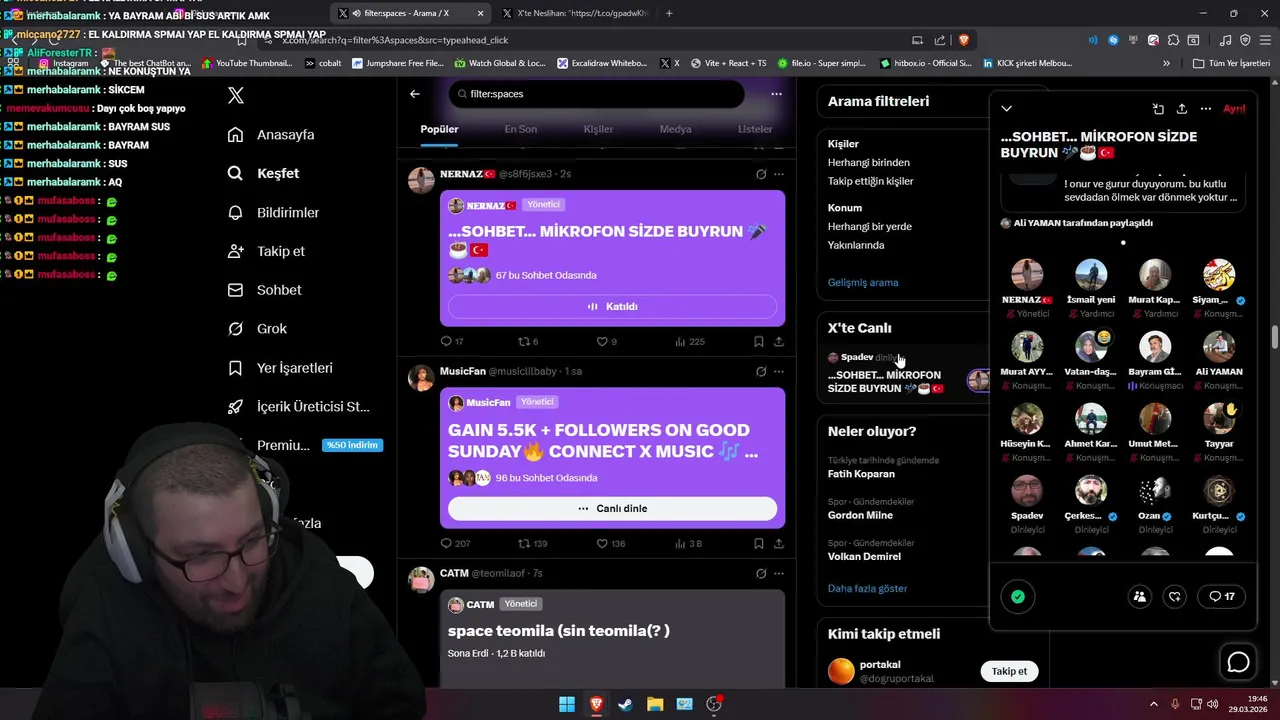The image size is (1280, 720).
Task: Collapse the space panel with chevron
Action: (1007, 108)
